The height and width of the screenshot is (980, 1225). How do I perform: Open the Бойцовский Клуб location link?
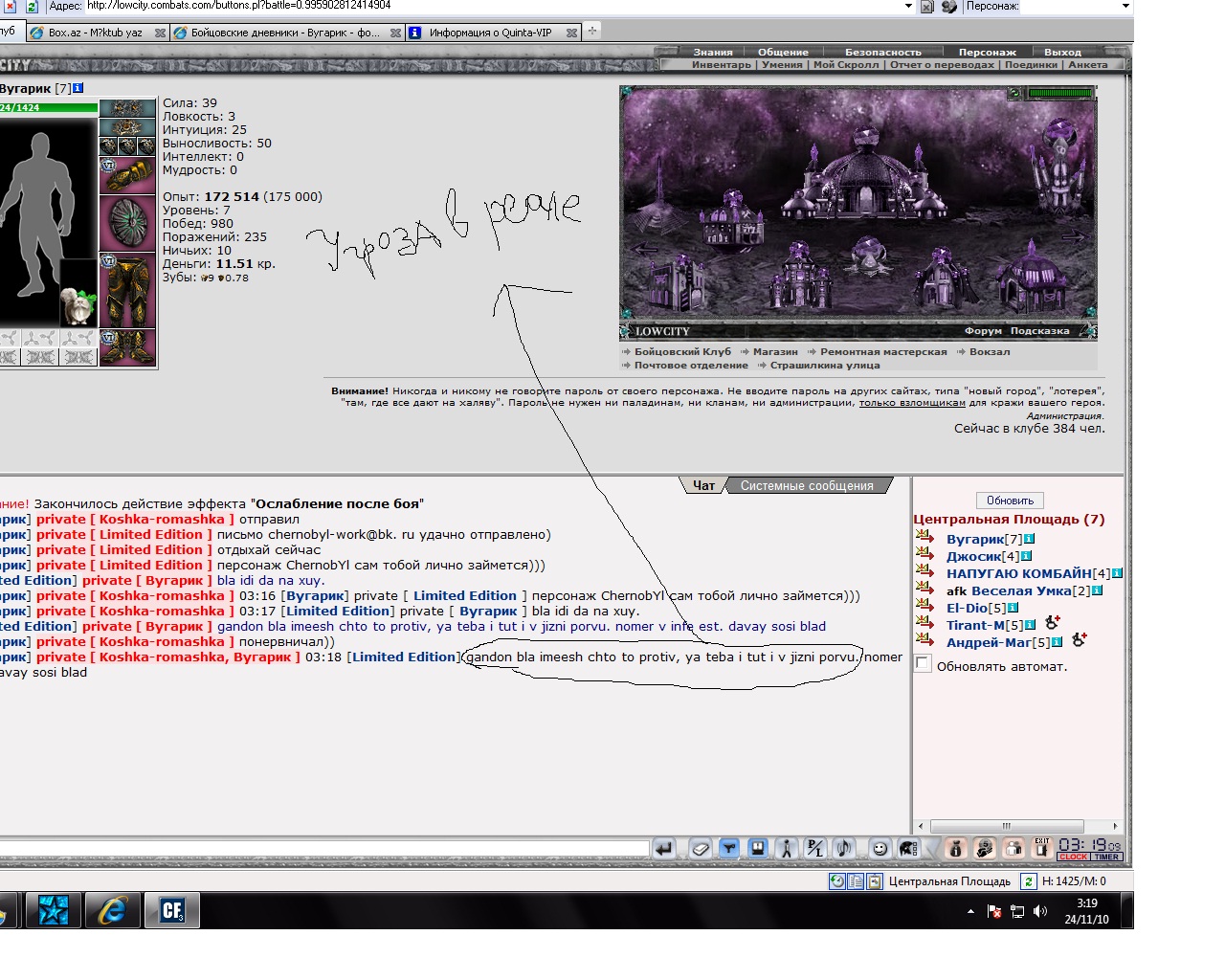[x=682, y=352]
